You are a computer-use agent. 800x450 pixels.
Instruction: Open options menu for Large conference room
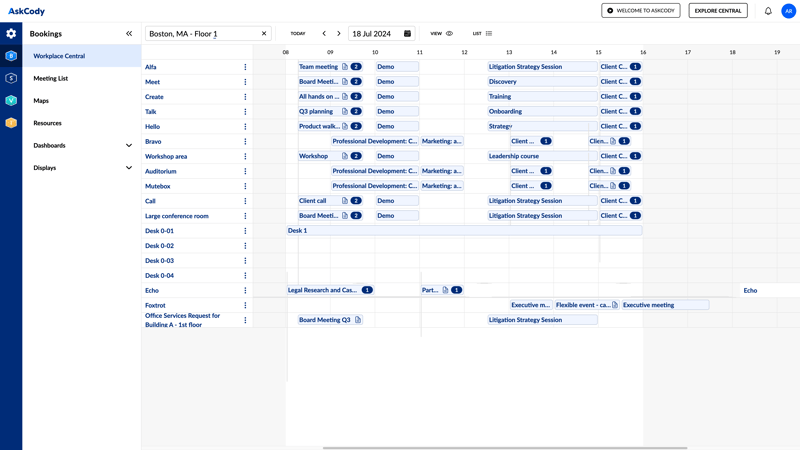[245, 216]
